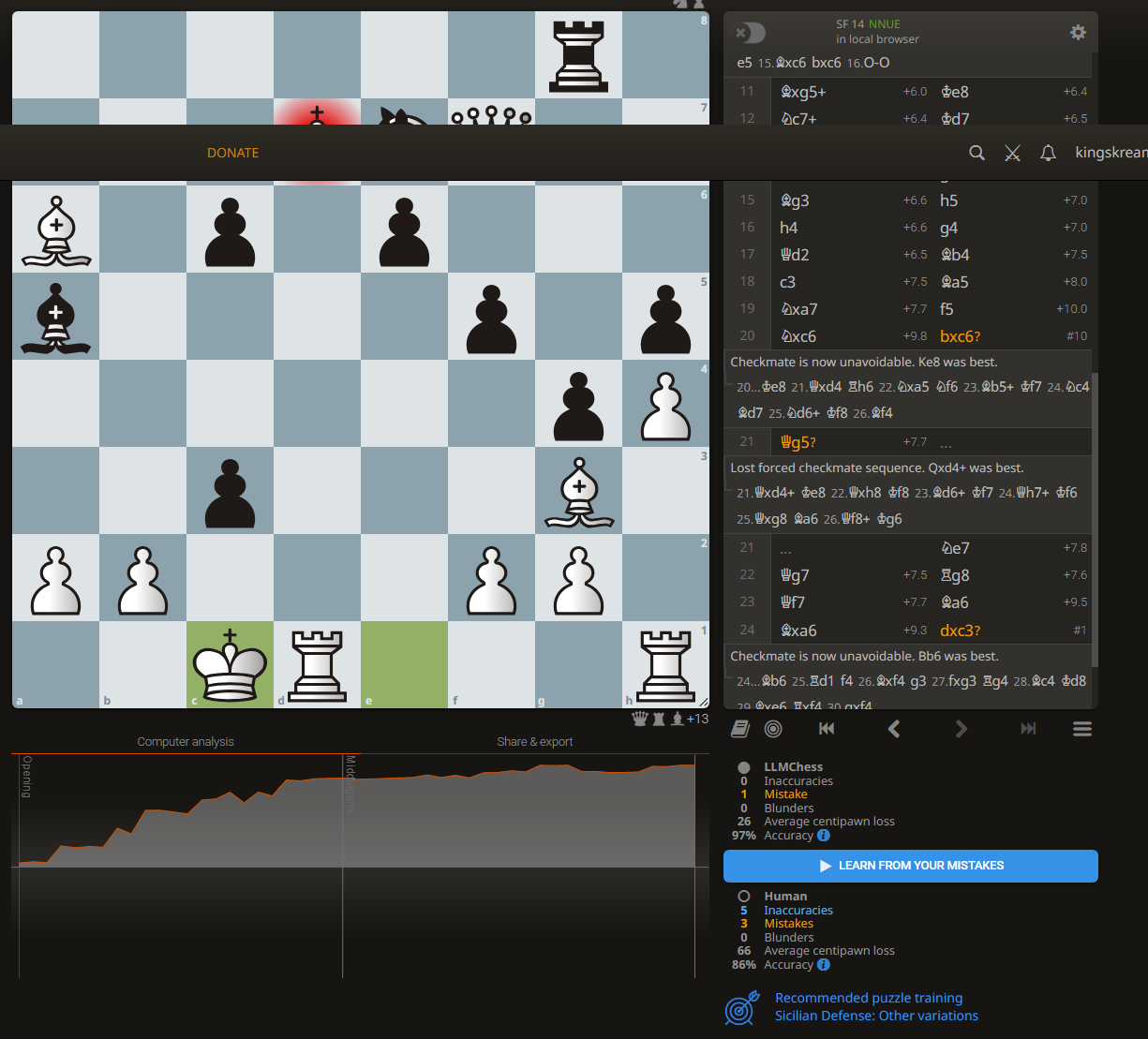The height and width of the screenshot is (1039, 1148).
Task: Click the search magnifier icon
Action: pyautogui.click(x=977, y=153)
